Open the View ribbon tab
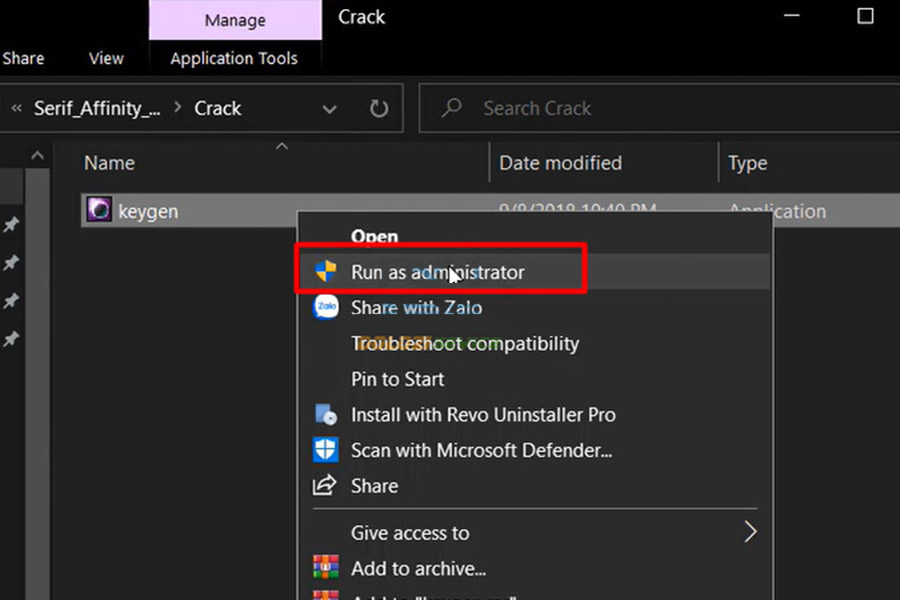Screen dimensions: 900x600 pyautogui.click(x=106, y=58)
